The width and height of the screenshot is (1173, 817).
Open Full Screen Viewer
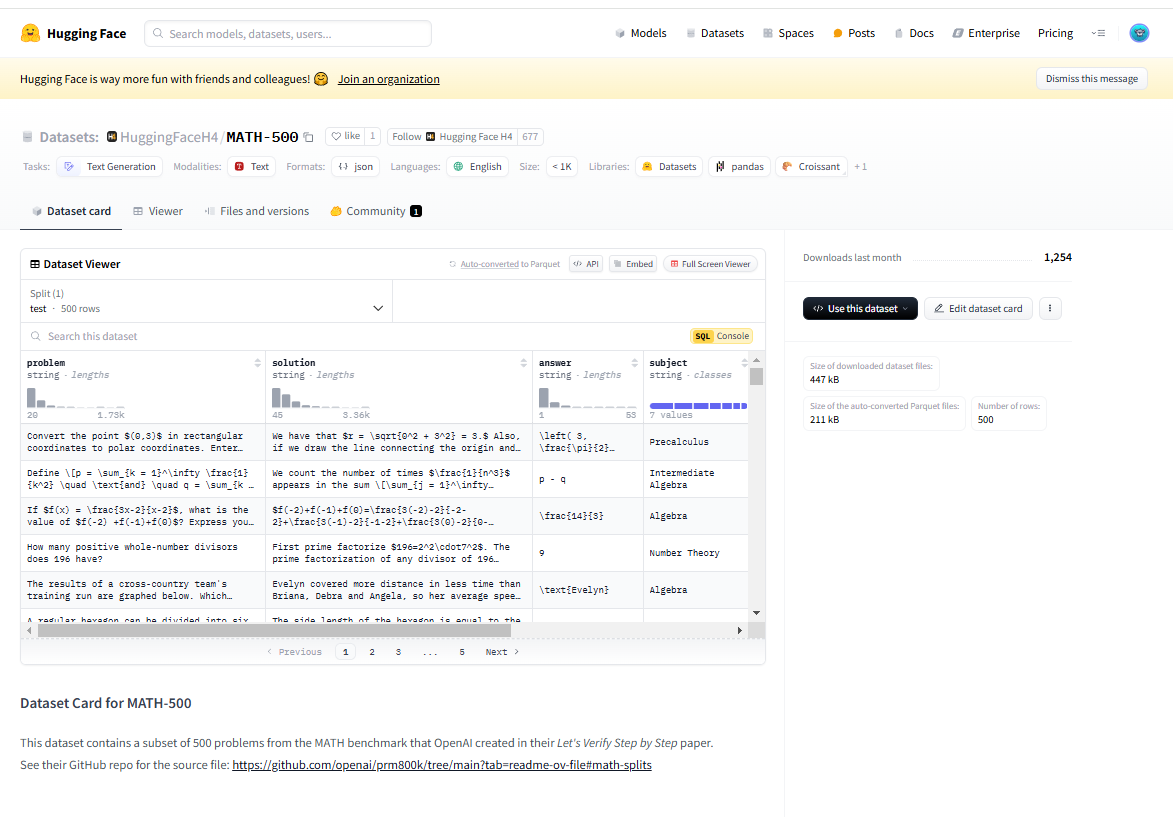(710, 264)
